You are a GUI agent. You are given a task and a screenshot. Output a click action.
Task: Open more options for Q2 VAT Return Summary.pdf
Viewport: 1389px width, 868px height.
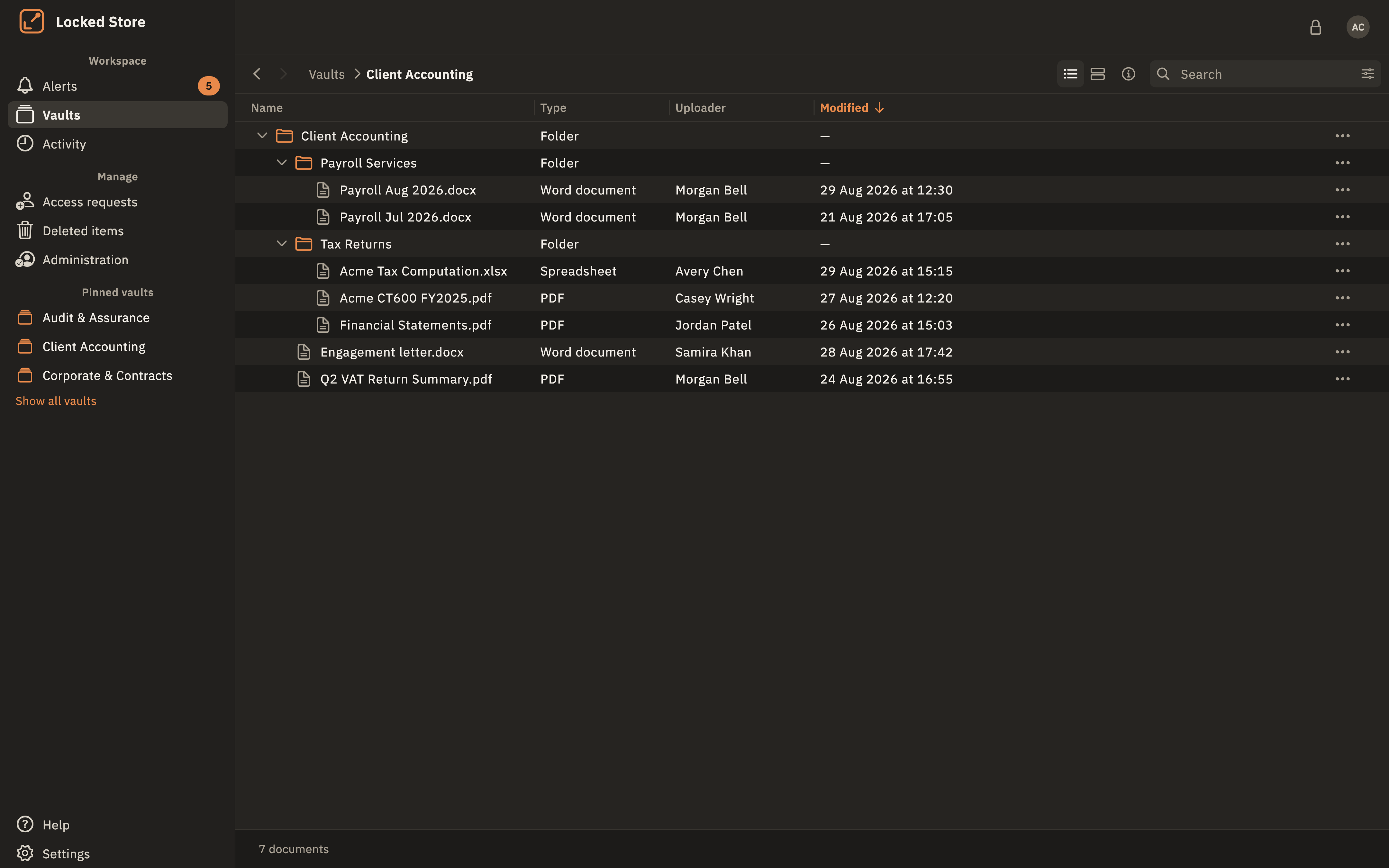(1342, 379)
